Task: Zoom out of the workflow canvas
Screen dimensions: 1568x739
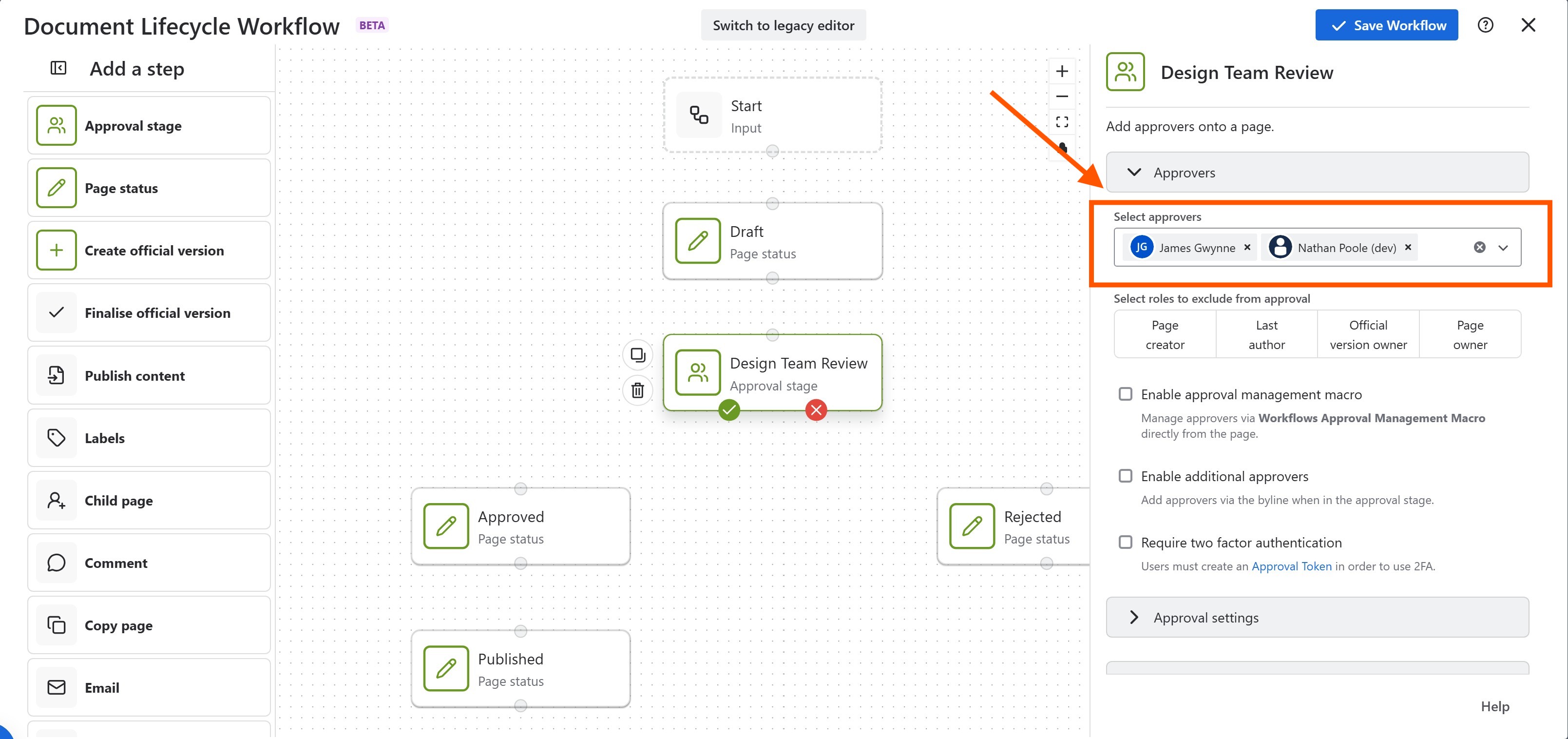Action: (x=1062, y=97)
